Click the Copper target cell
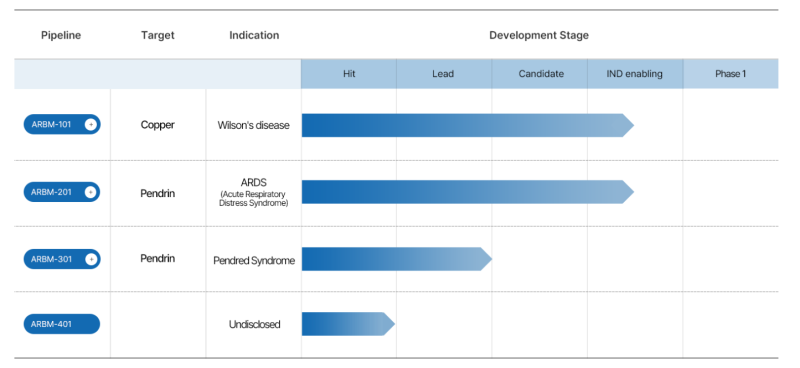800x368 pixels. coord(158,125)
